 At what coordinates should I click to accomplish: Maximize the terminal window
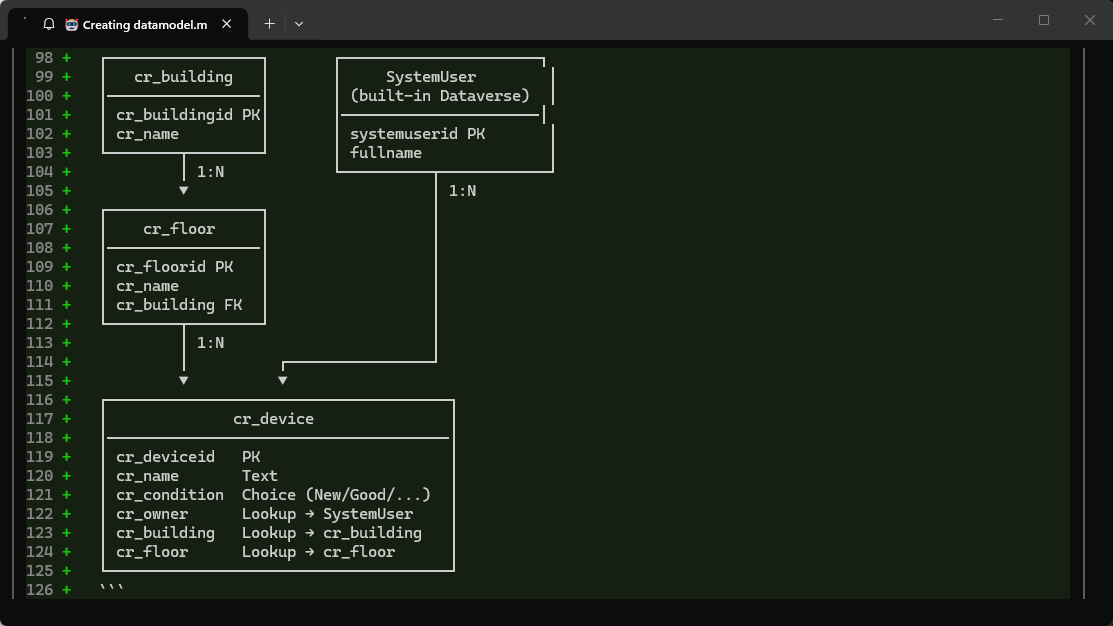point(1044,20)
